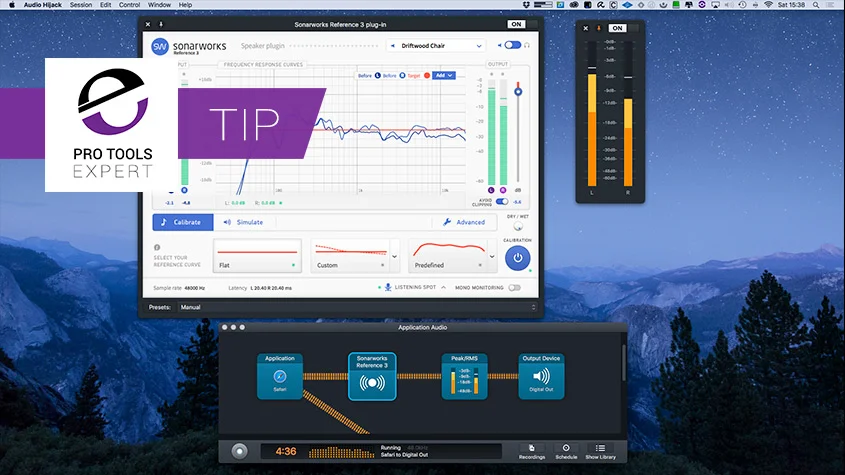
Task: Open the Edit menu
Action: point(106,5)
